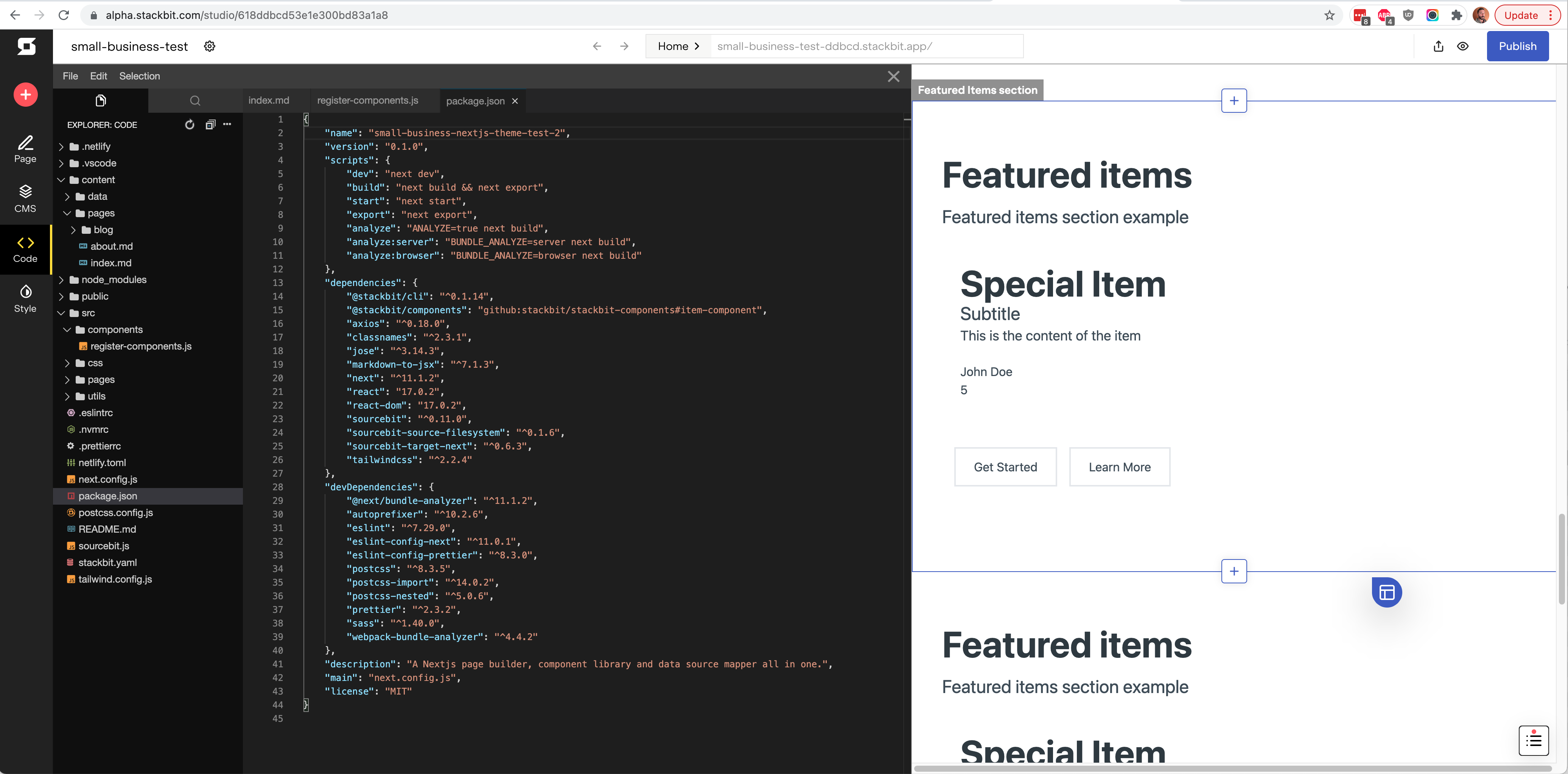Open project settings gear icon
1568x774 pixels.
(209, 46)
